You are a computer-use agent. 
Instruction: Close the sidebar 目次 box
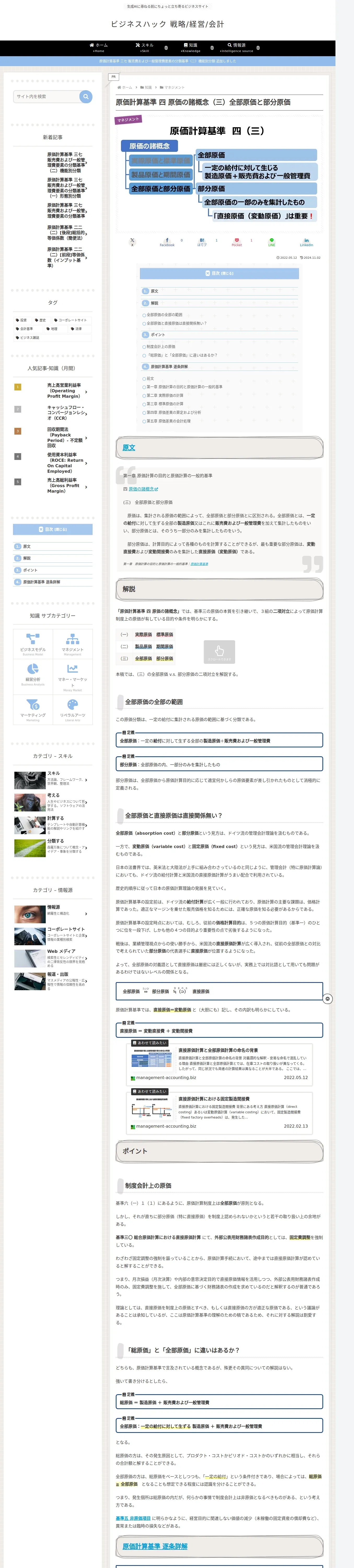(53, 529)
